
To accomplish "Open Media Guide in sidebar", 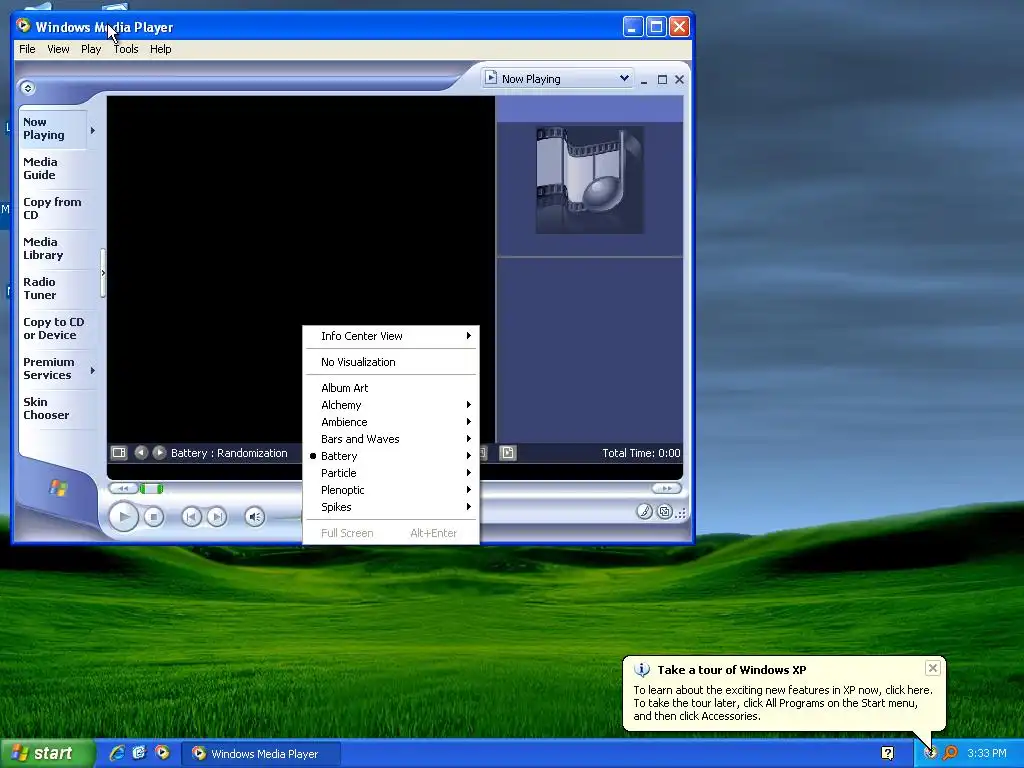I will (40, 168).
